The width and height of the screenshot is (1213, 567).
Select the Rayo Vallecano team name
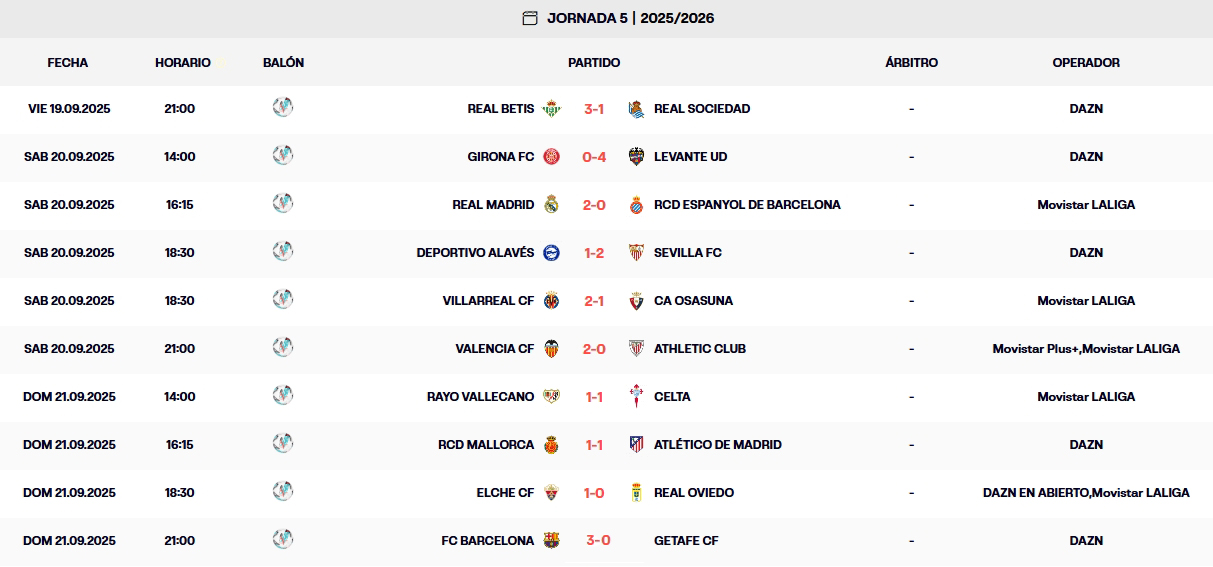480,397
